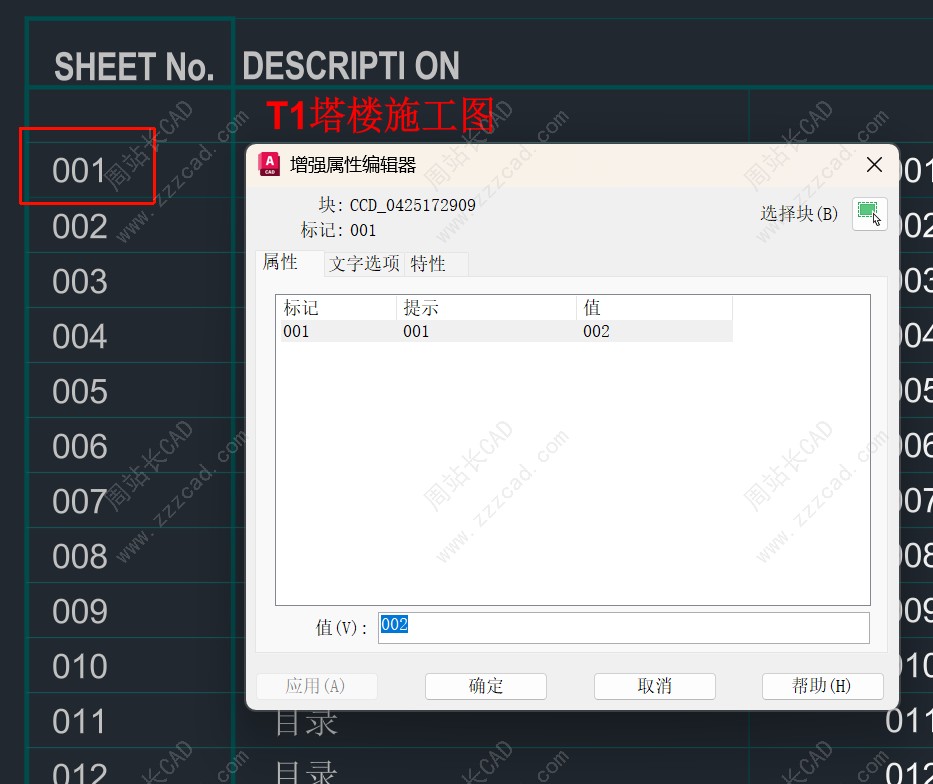Select sheet number 009 in left column
The height and width of the screenshot is (784, 933).
coord(80,612)
